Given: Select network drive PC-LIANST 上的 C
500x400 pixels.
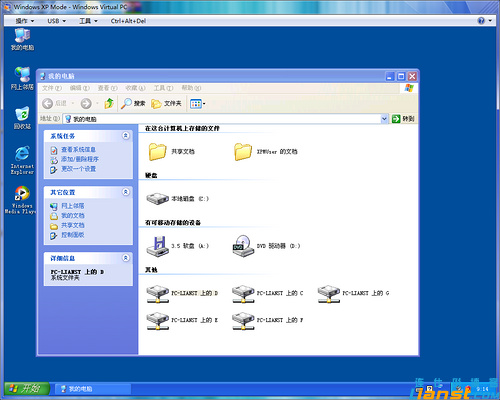Looking at the screenshot, I should point(268,293).
